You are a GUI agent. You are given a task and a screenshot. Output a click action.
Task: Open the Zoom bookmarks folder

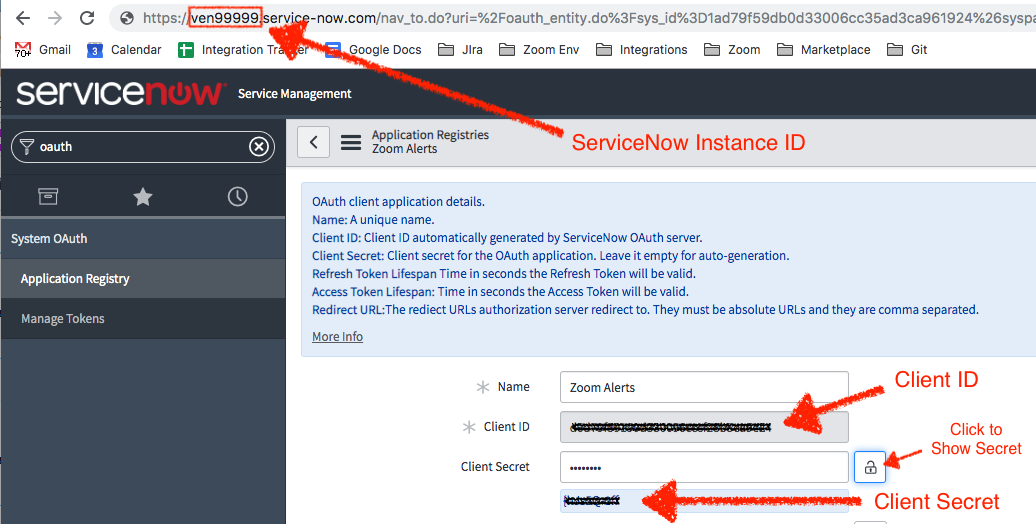point(732,50)
